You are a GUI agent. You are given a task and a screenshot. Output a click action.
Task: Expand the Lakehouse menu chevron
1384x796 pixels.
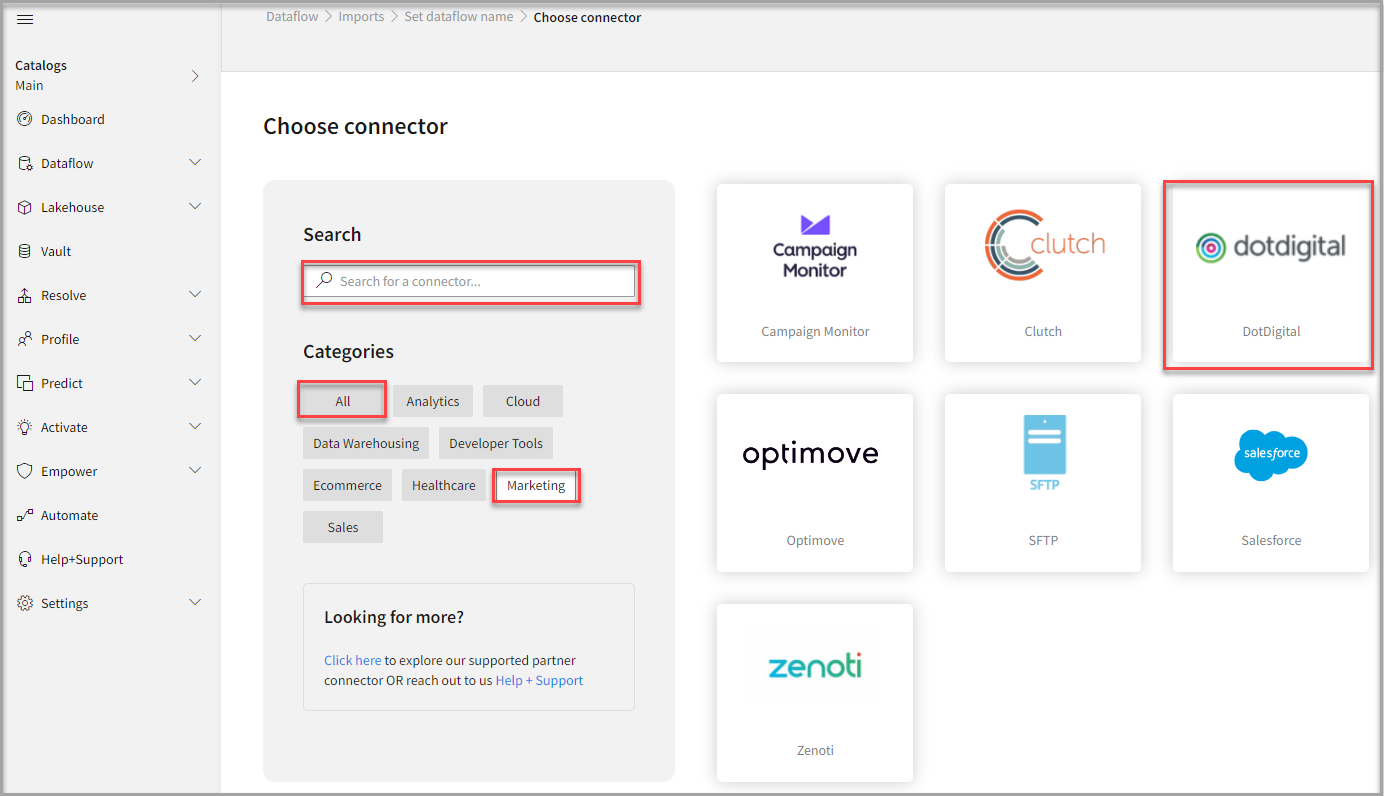[x=195, y=206]
